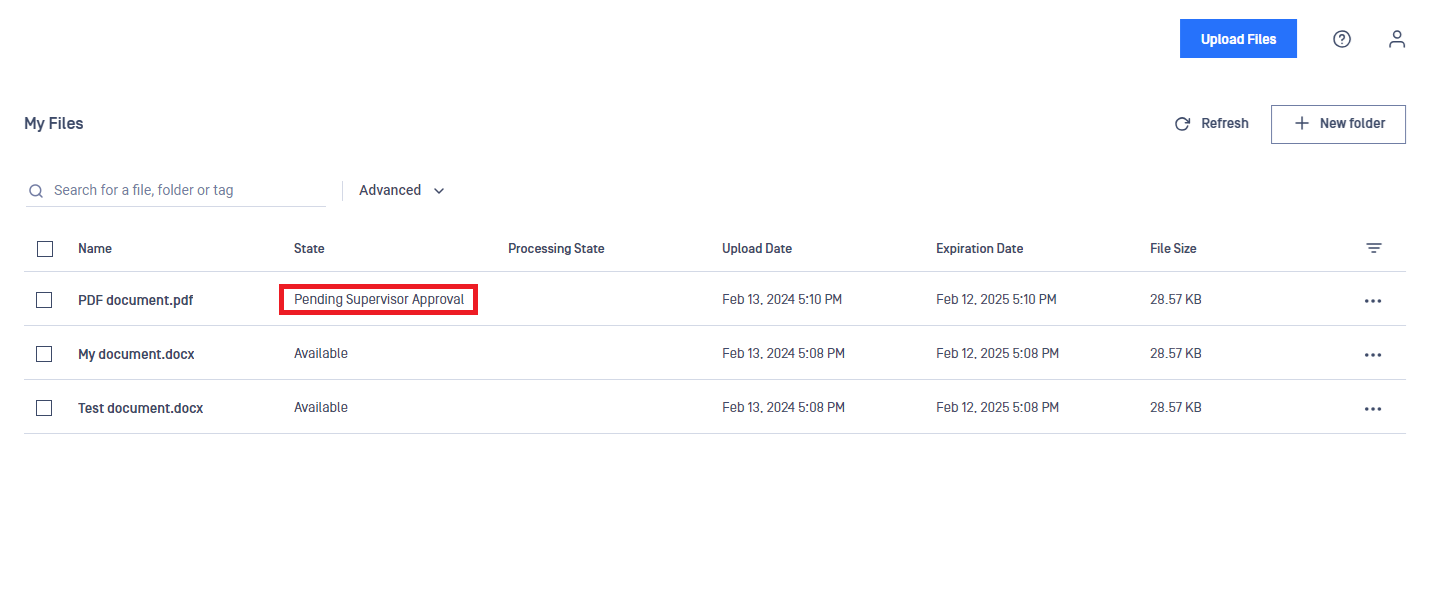Open the more options menu for Test document.docx
Image resolution: width=1436 pixels, height=611 pixels.
1373,409
